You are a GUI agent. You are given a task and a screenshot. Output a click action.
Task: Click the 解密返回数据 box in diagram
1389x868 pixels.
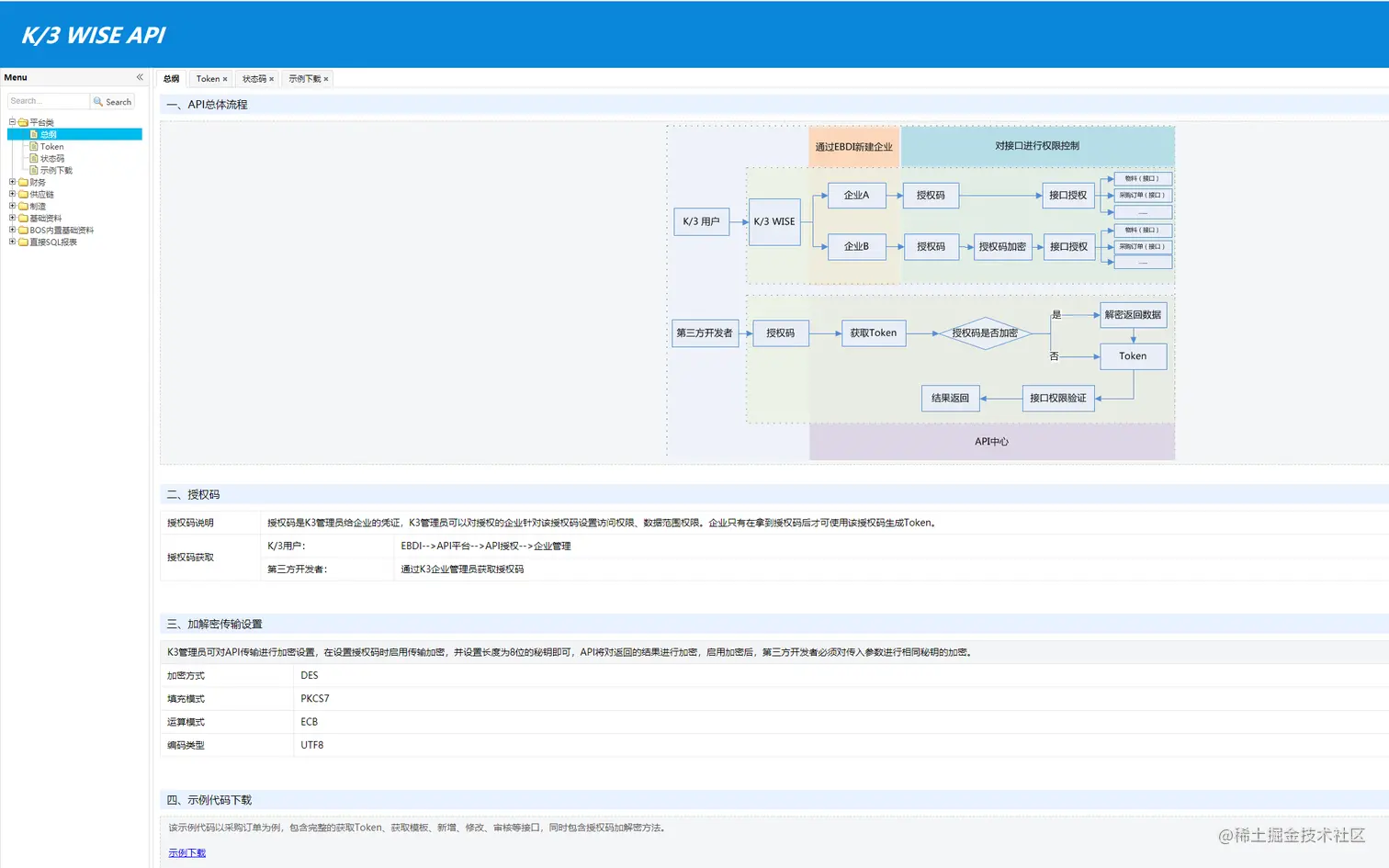pos(1133,314)
